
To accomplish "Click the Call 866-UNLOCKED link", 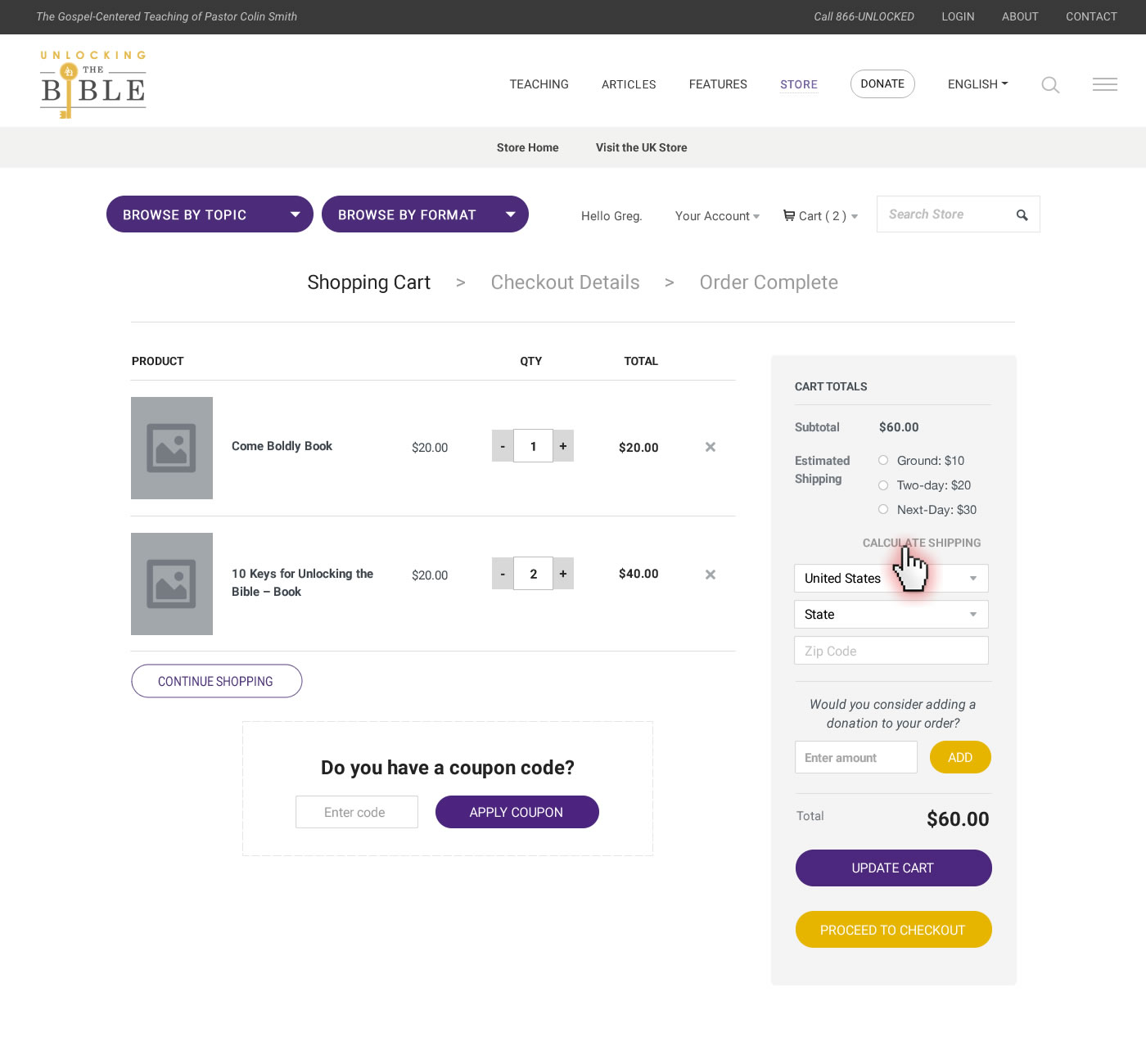I will click(x=864, y=16).
